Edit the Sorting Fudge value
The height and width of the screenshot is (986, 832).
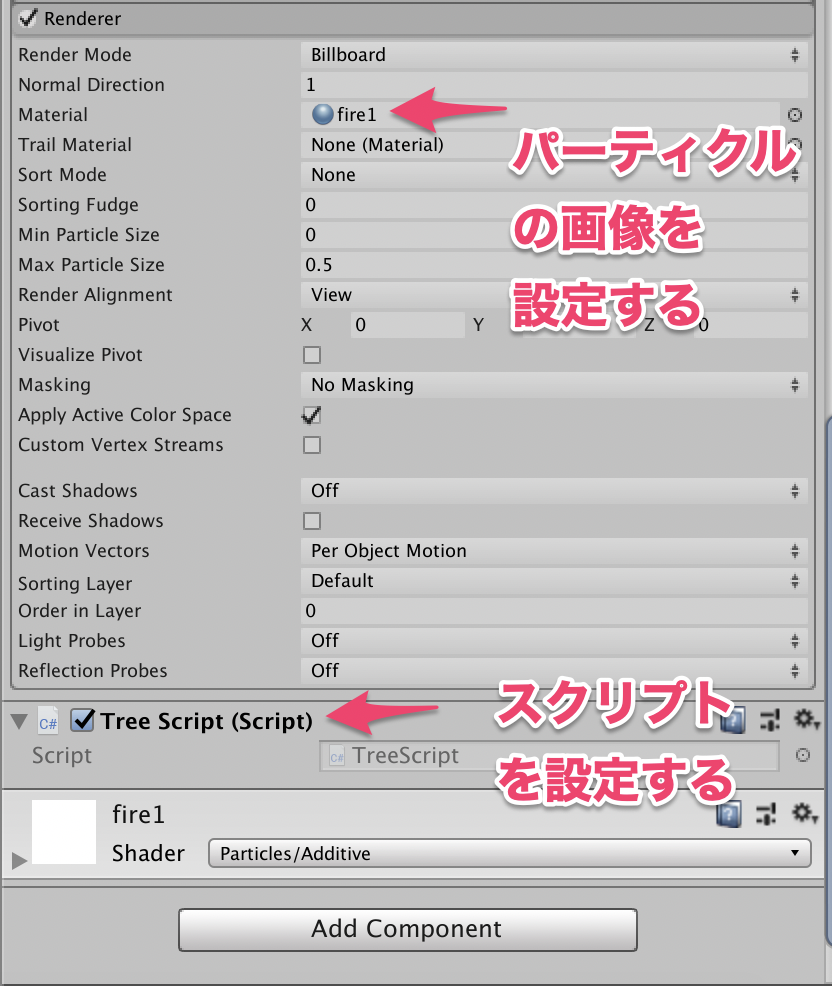tap(554, 205)
